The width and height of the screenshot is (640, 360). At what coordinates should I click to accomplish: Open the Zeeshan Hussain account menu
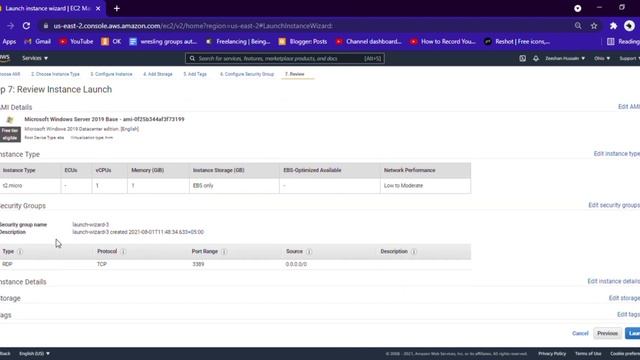pyautogui.click(x=565, y=58)
